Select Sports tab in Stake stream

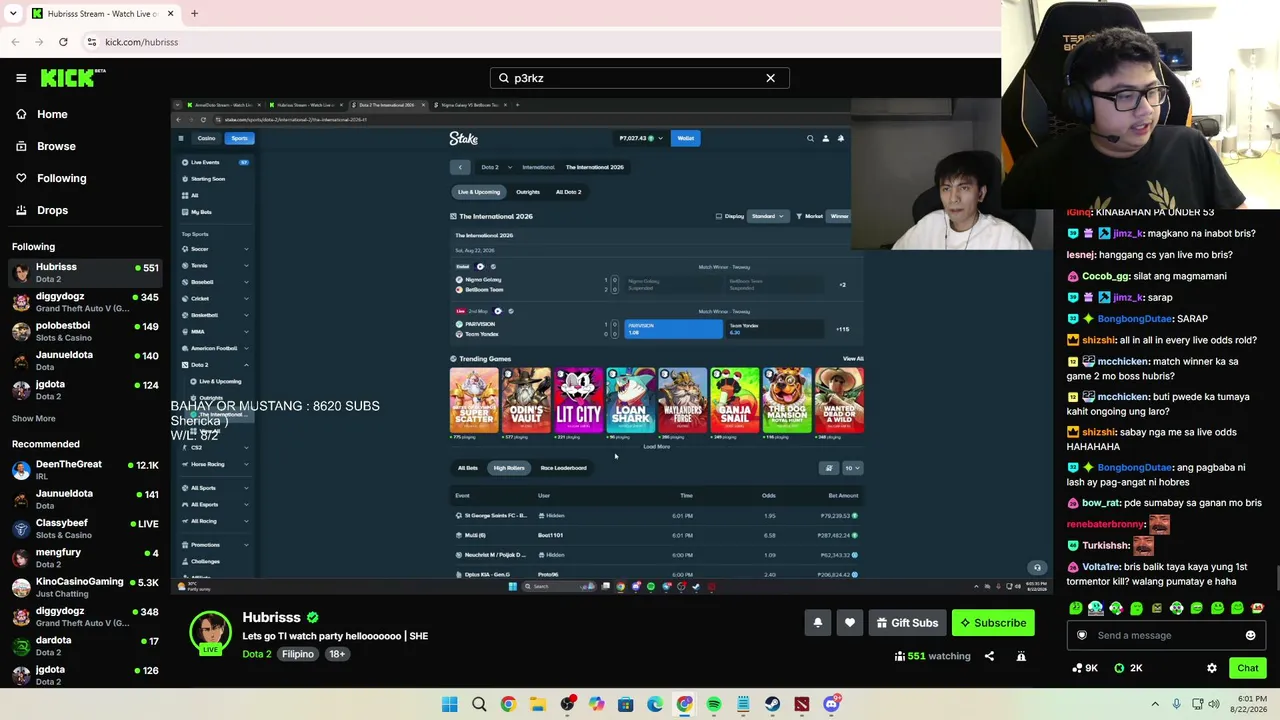(240, 138)
